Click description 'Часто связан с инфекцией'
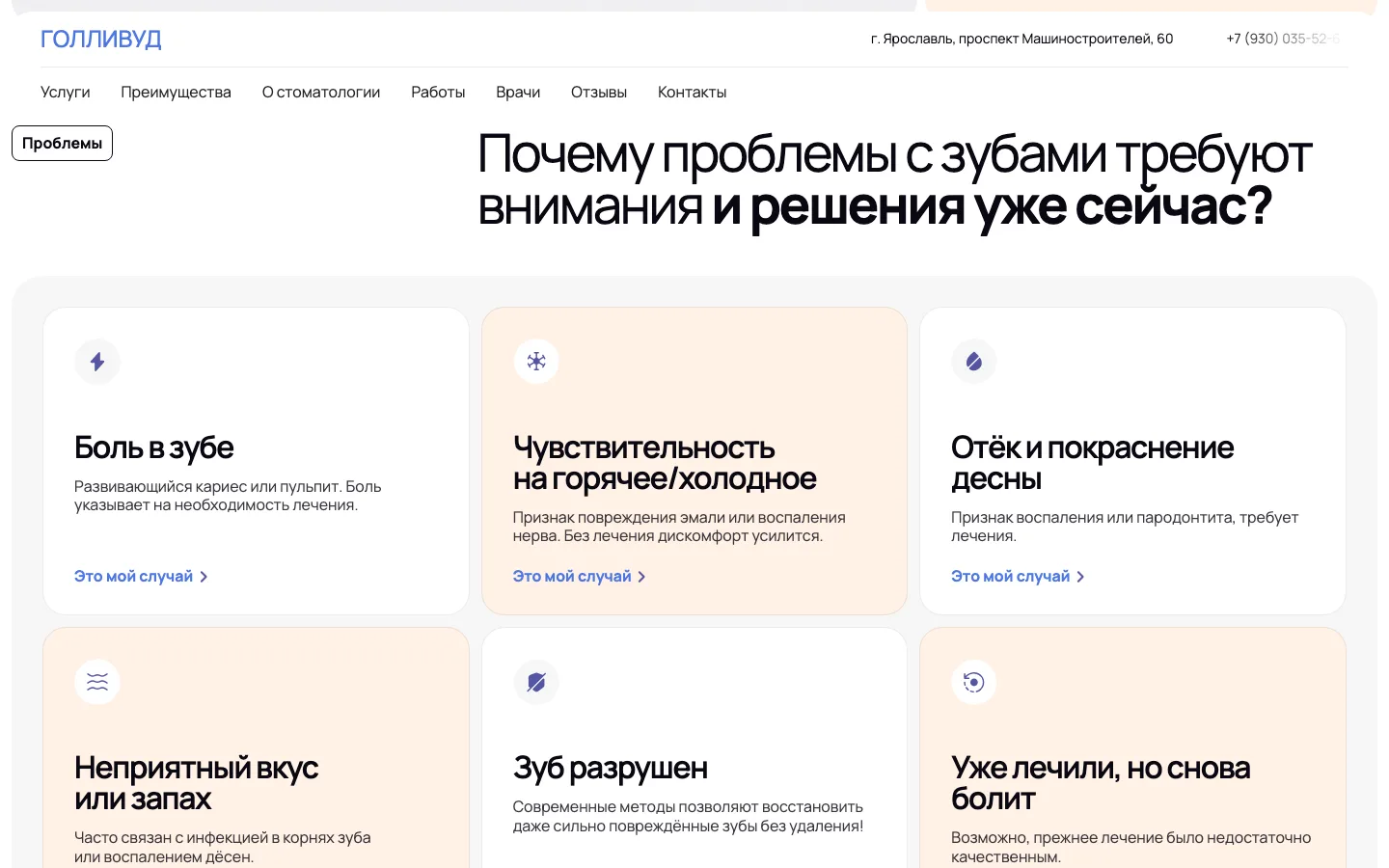 (x=223, y=847)
